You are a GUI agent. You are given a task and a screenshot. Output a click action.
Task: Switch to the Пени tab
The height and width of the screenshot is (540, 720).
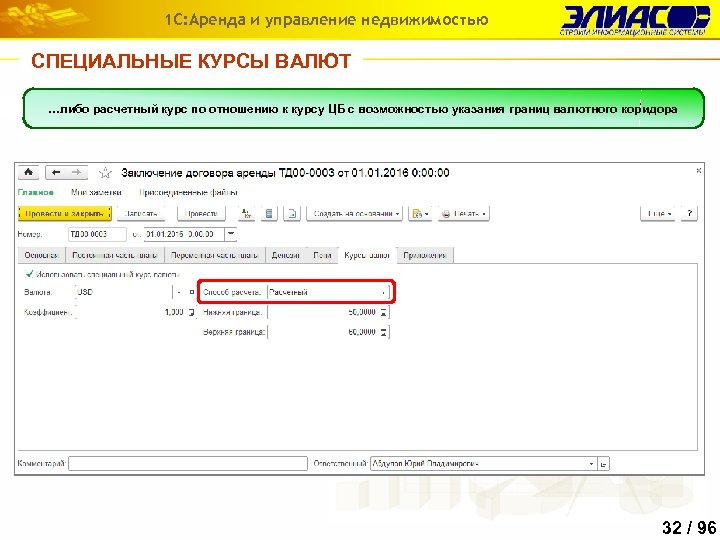(x=322, y=255)
